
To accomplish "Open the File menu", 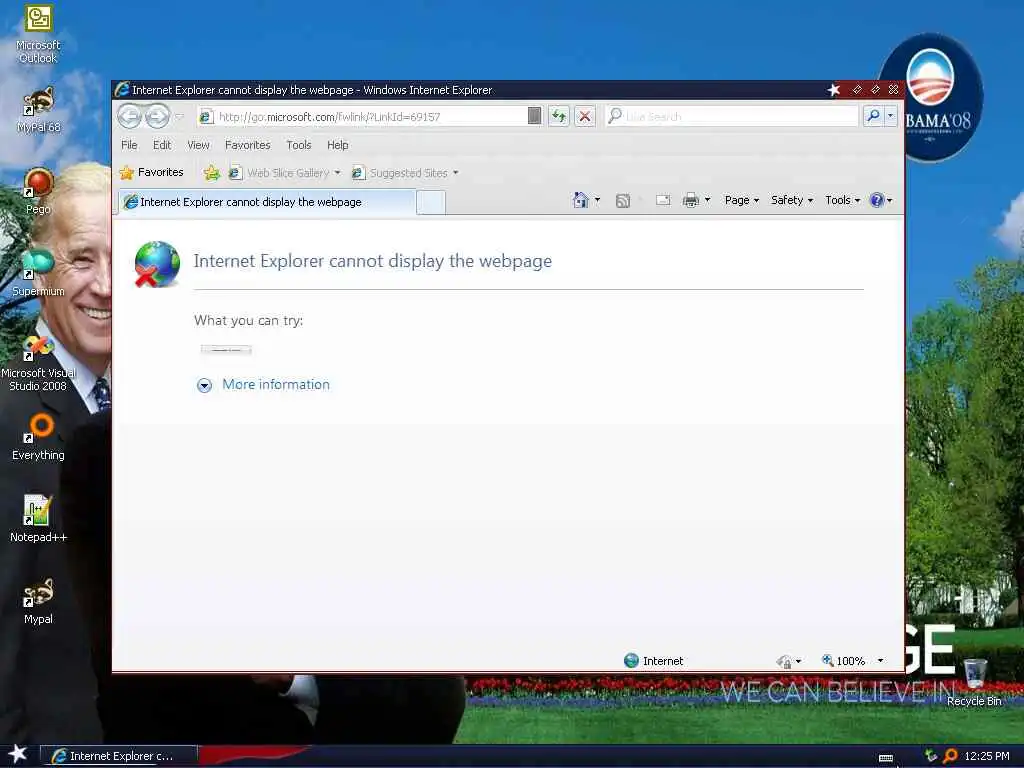I will pos(129,145).
